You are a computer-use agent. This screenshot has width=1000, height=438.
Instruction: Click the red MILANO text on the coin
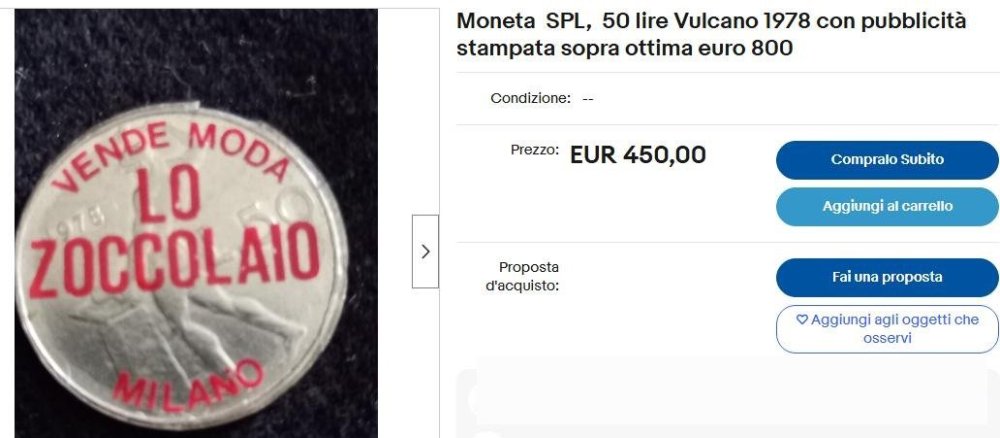(x=188, y=385)
